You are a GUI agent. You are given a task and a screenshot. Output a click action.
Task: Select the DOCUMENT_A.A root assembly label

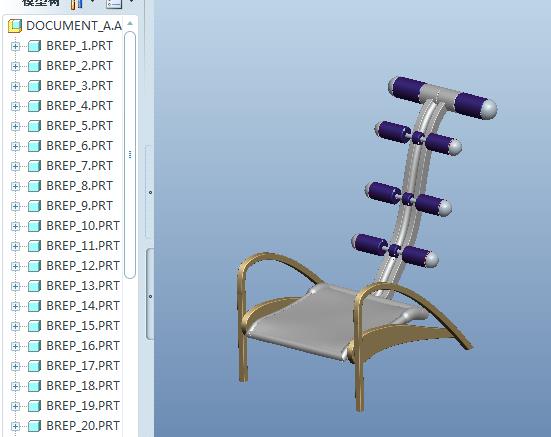[74, 26]
